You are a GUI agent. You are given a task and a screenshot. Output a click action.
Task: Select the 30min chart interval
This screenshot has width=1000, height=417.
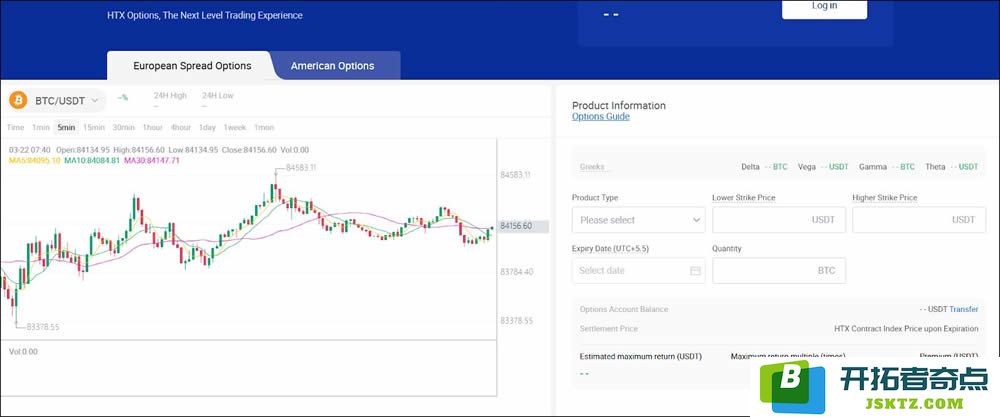(x=124, y=128)
